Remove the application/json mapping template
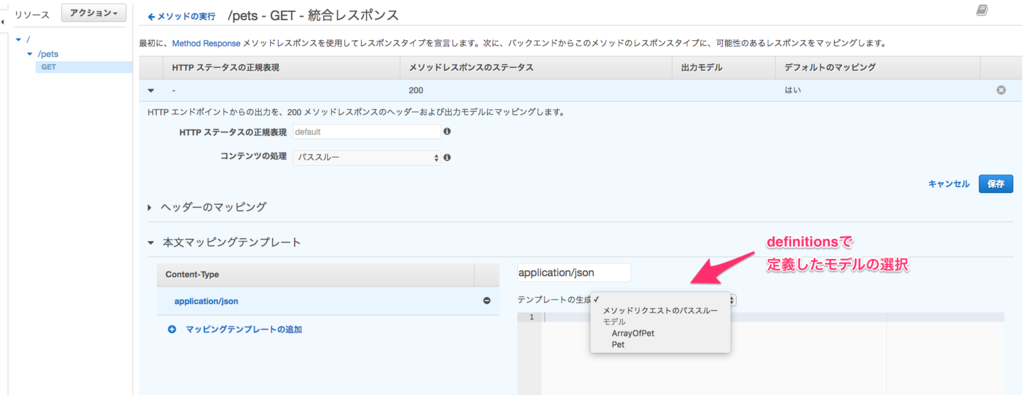Screen dimensions: 1024x395 point(487,301)
